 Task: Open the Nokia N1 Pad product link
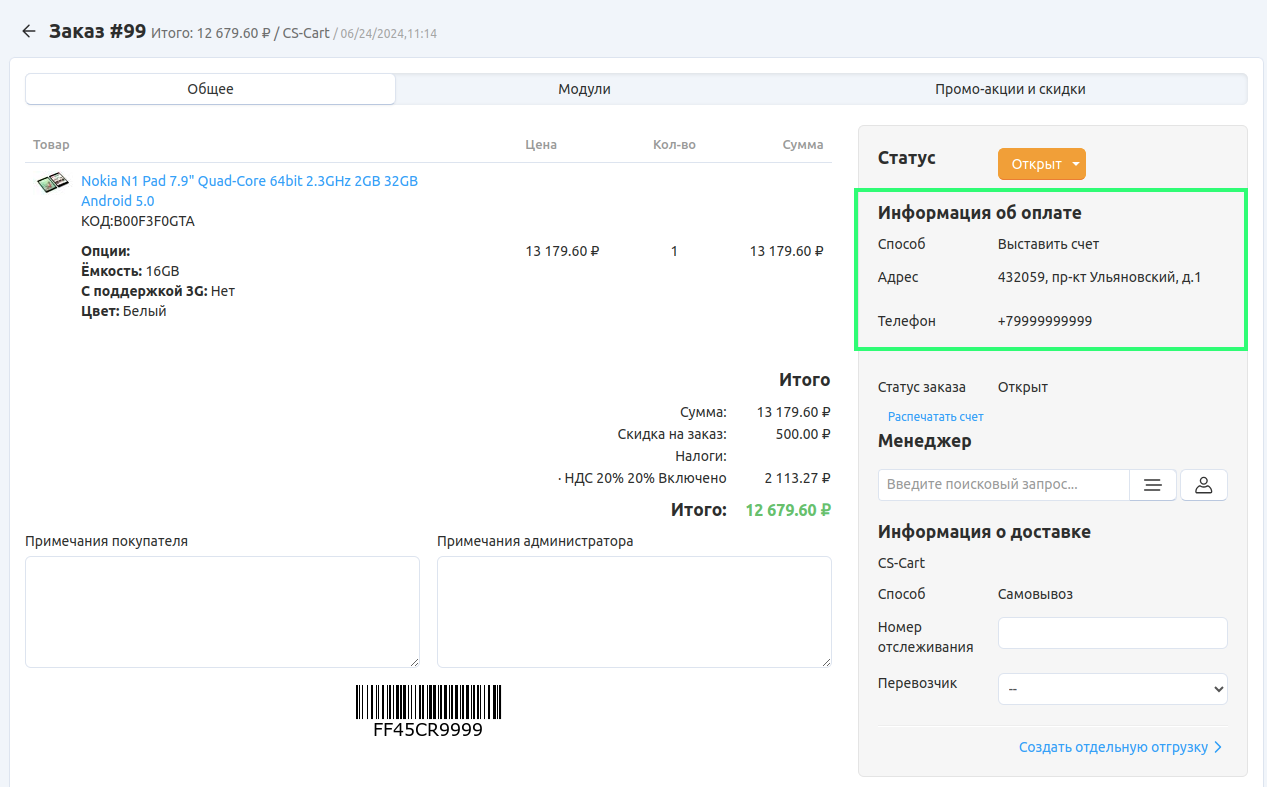pos(249,181)
